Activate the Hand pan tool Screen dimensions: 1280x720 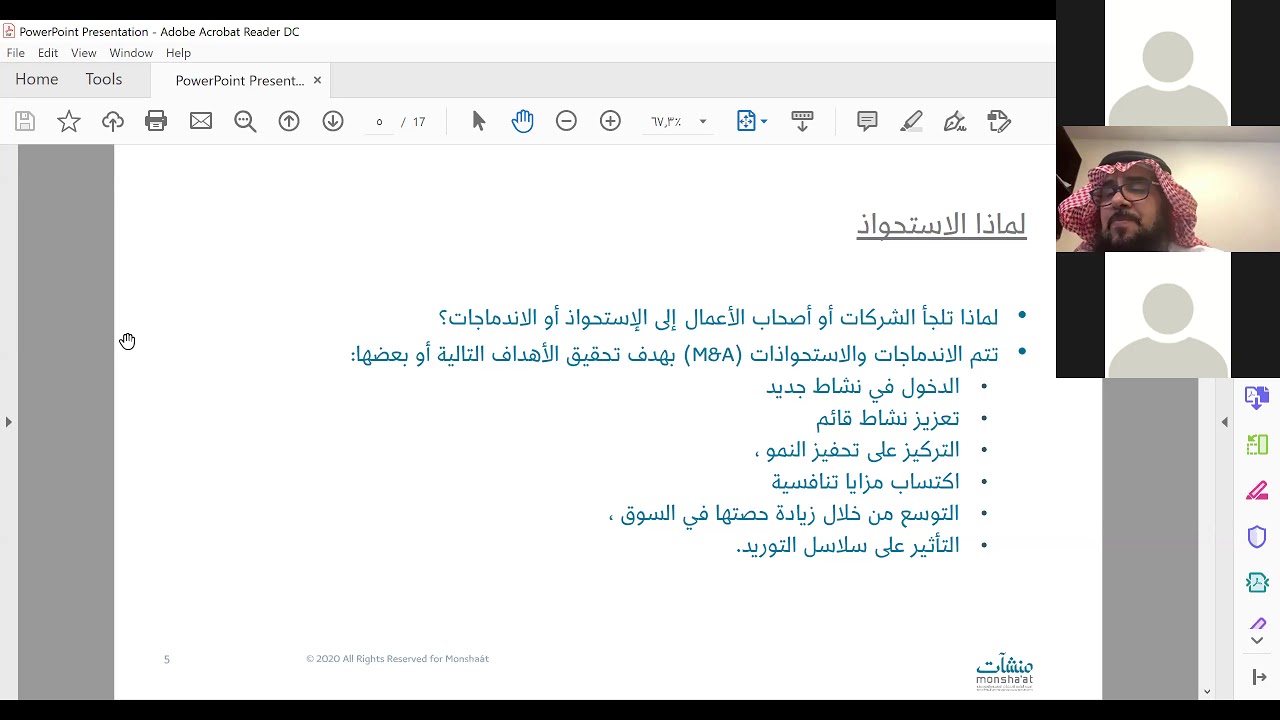point(522,121)
